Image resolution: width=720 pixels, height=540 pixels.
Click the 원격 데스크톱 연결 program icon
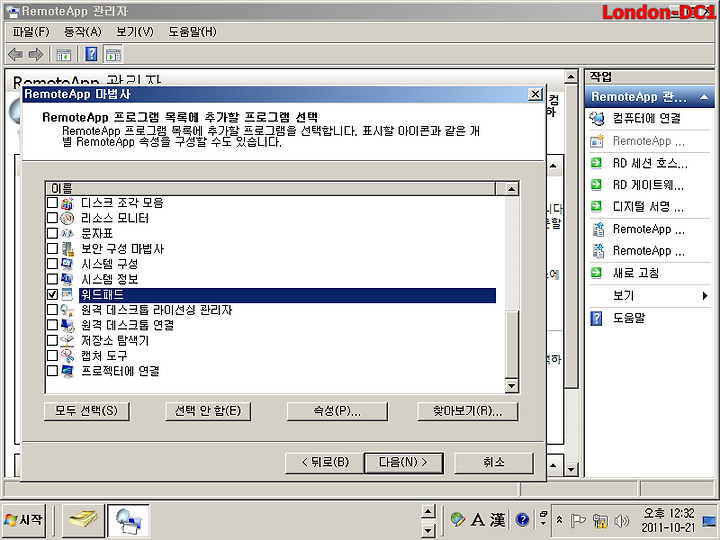pyautogui.click(x=68, y=325)
